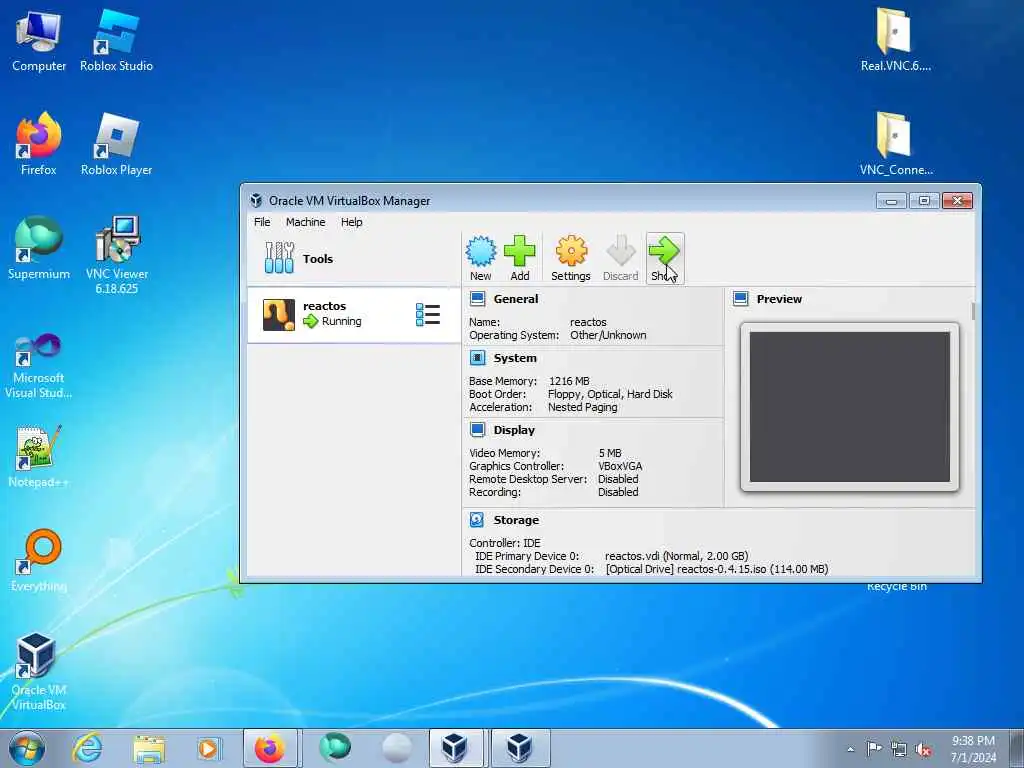This screenshot has height=768, width=1024.
Task: Select the reactos virtual machine entry
Action: [353, 315]
